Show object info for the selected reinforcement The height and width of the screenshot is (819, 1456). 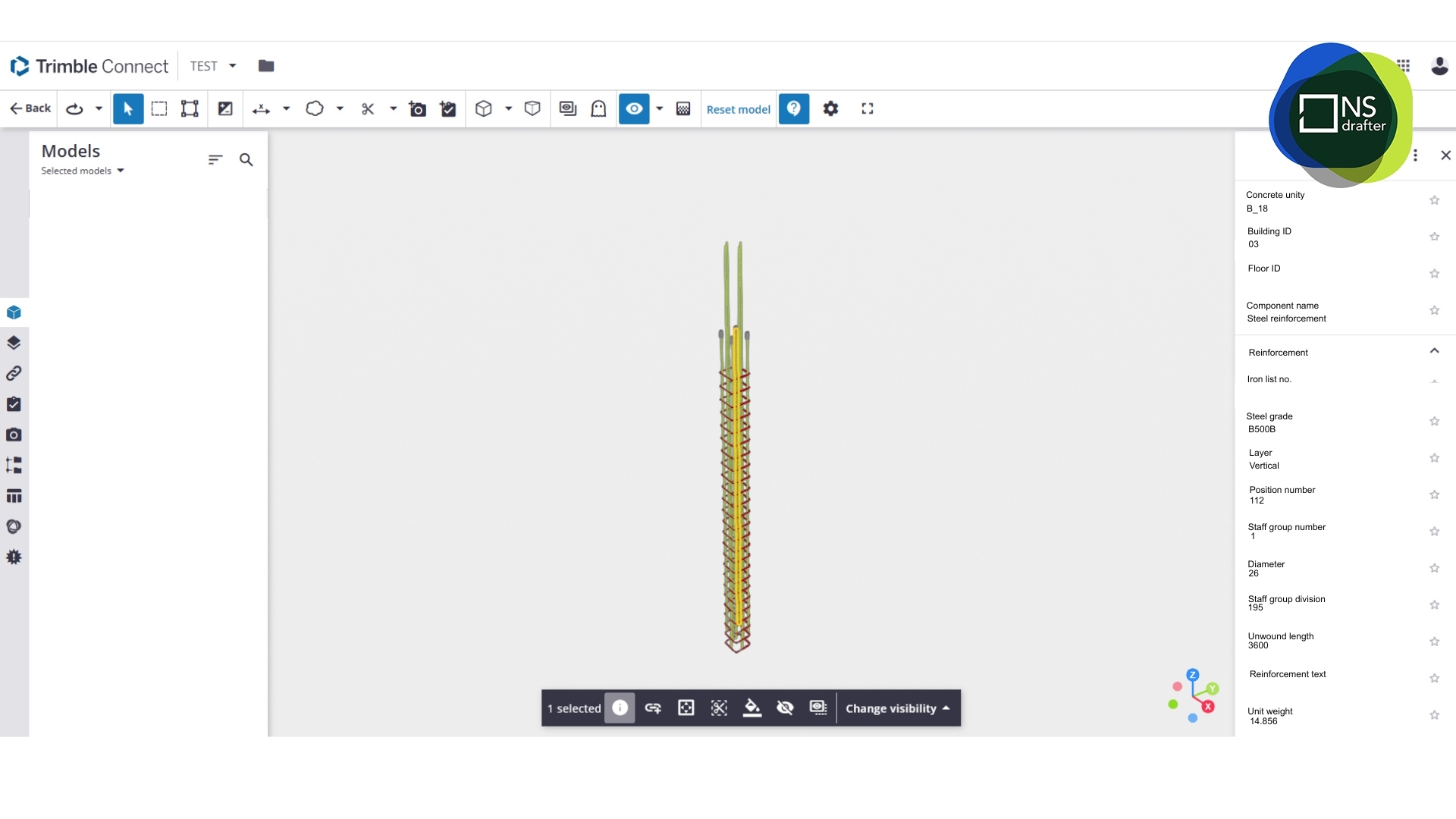coord(620,708)
